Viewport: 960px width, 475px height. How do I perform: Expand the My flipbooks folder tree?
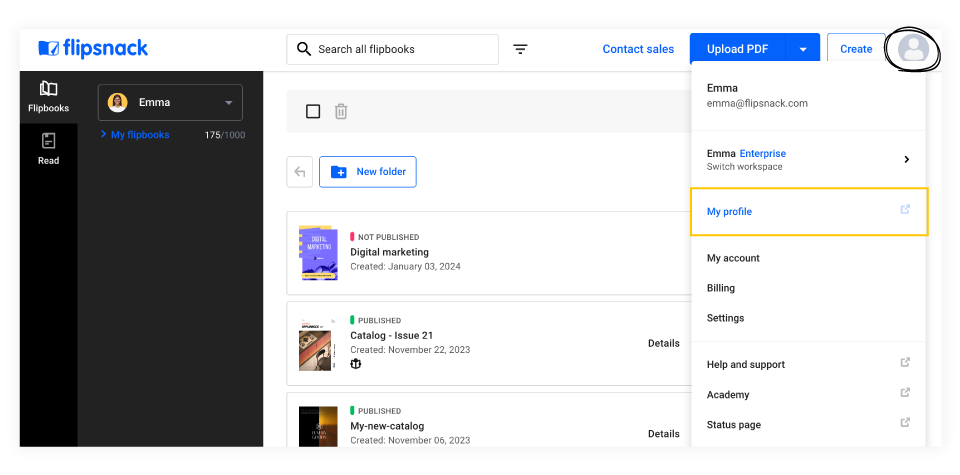104,135
